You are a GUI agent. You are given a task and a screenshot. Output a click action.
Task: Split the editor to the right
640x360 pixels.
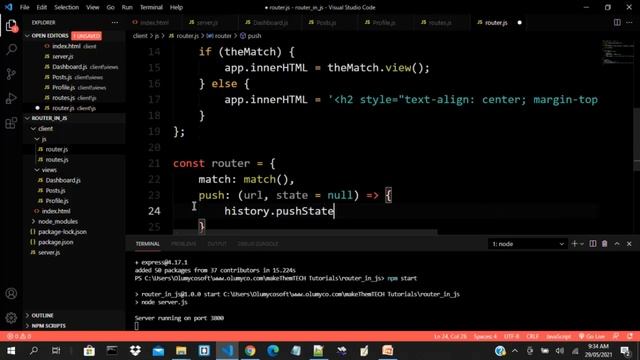click(617, 22)
